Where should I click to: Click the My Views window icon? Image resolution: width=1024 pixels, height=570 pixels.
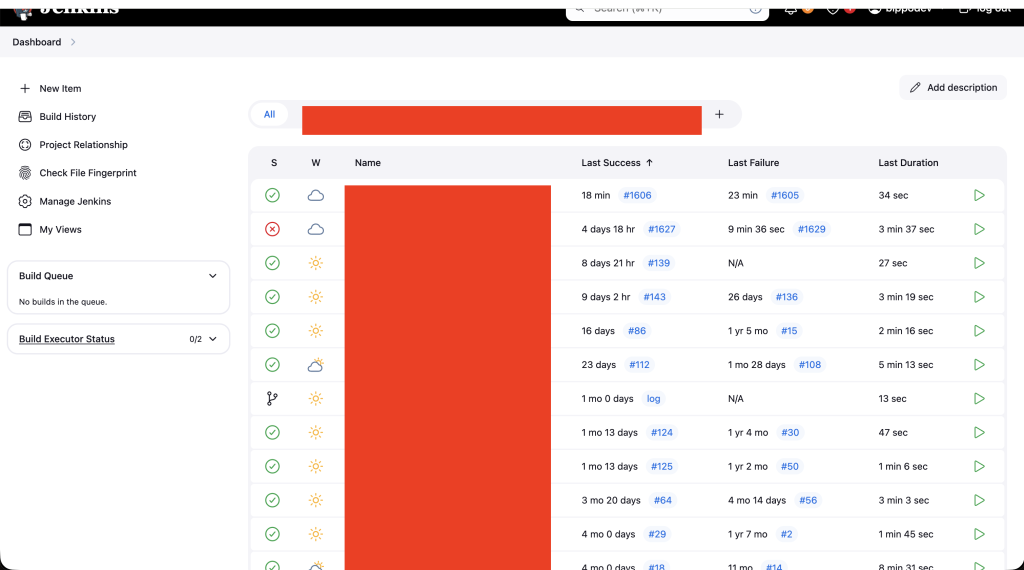(25, 229)
